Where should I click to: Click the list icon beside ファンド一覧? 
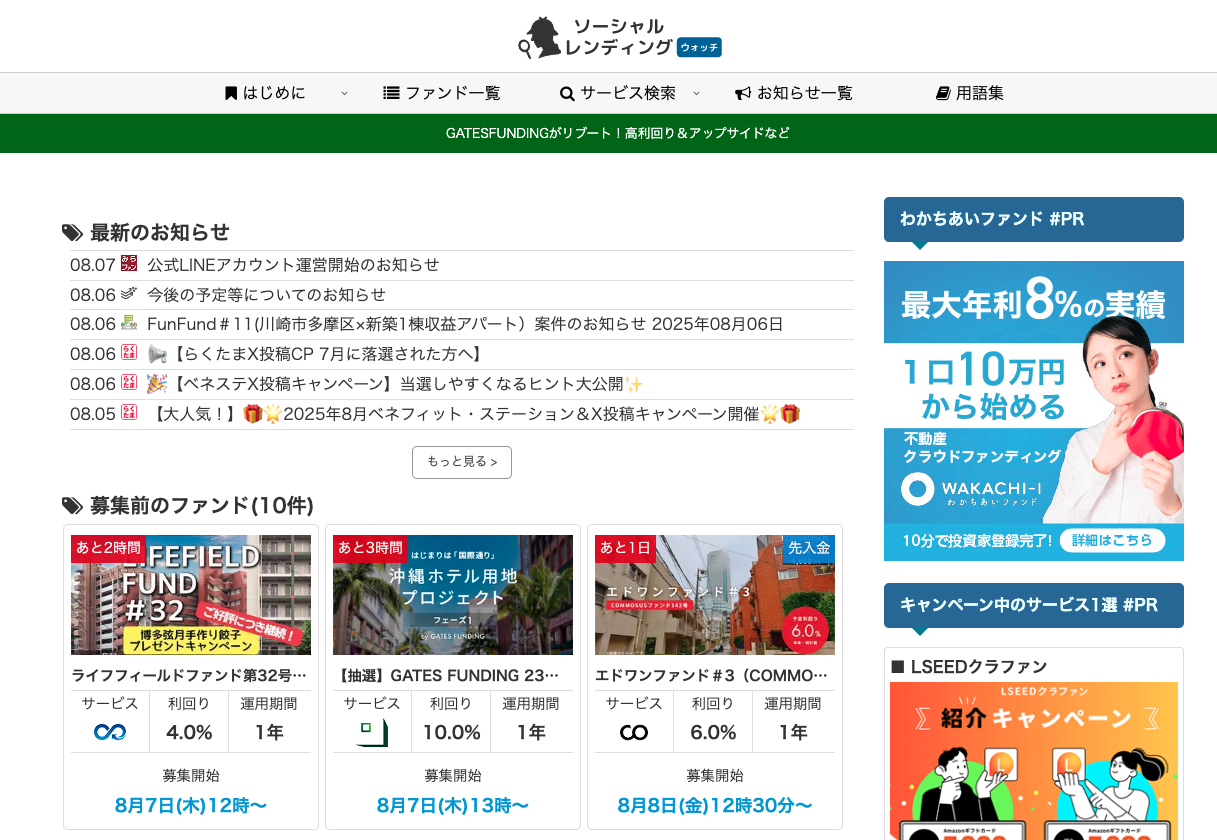(391, 93)
